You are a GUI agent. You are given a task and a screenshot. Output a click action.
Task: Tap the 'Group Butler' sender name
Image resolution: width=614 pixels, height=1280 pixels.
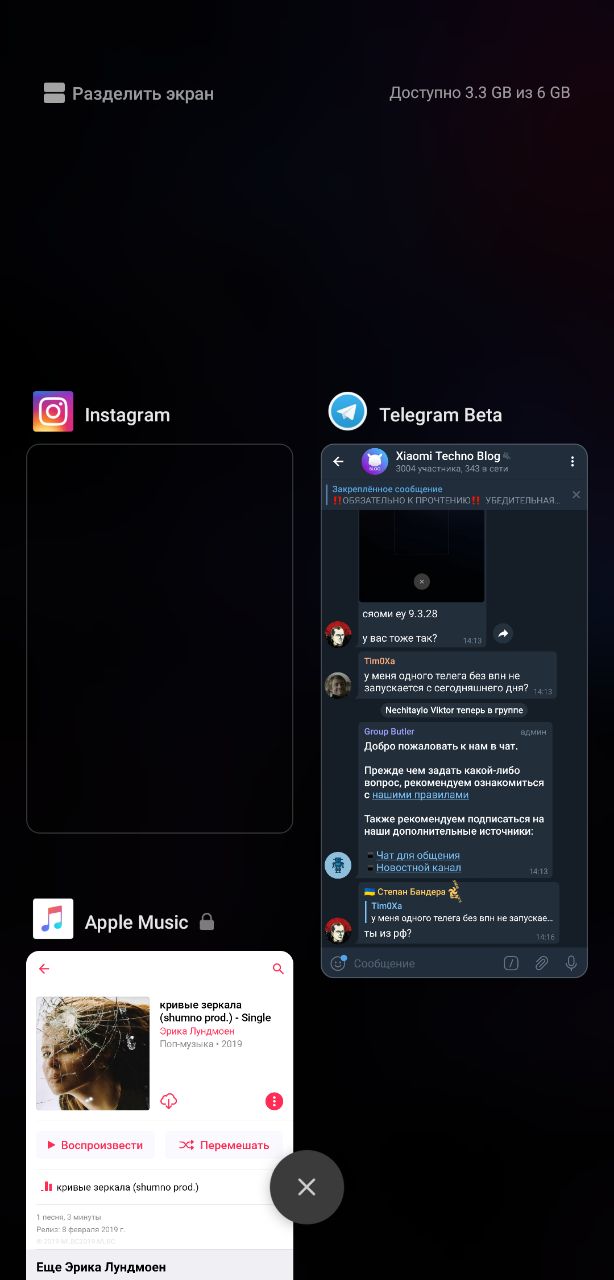389,731
